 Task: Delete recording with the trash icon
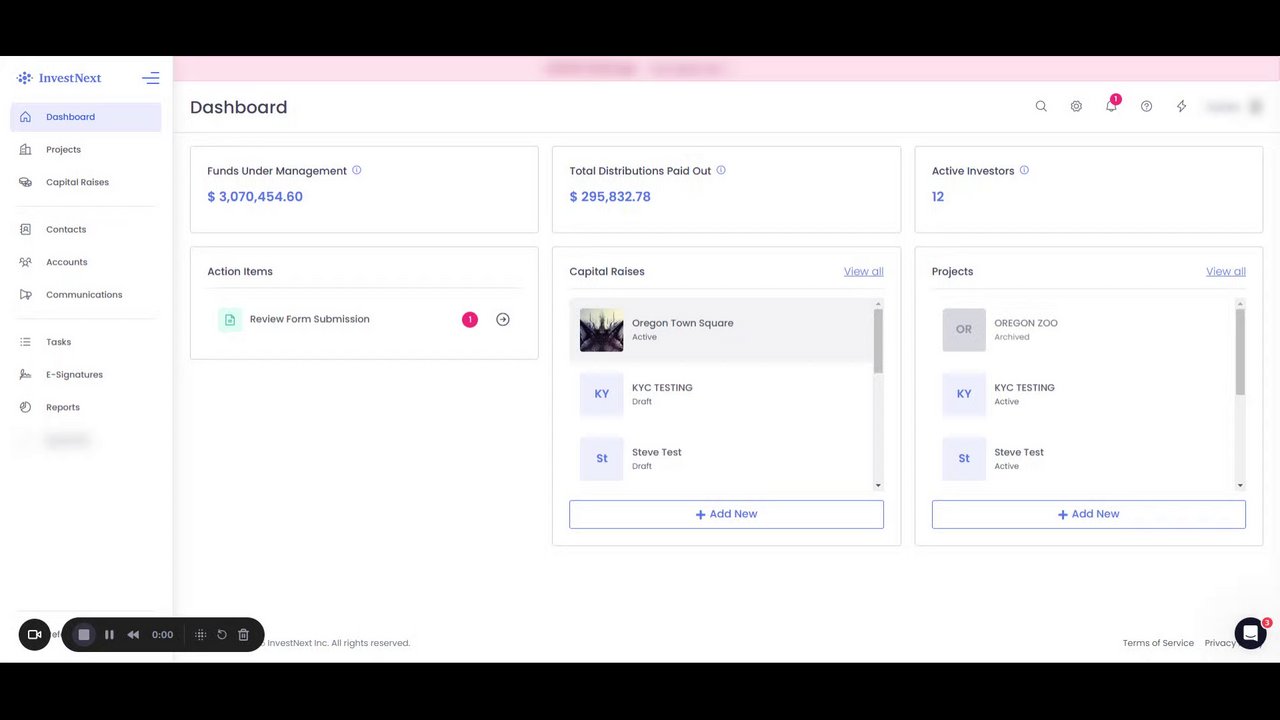point(243,634)
